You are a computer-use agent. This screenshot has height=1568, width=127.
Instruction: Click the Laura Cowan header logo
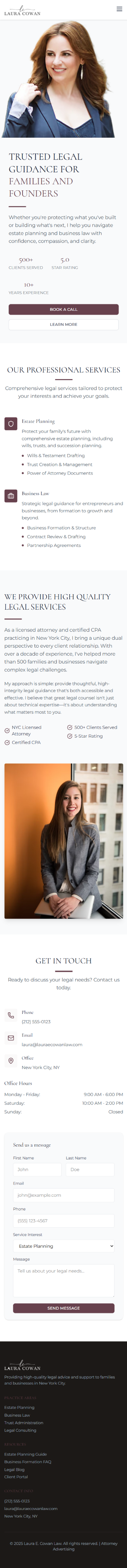point(23,10)
